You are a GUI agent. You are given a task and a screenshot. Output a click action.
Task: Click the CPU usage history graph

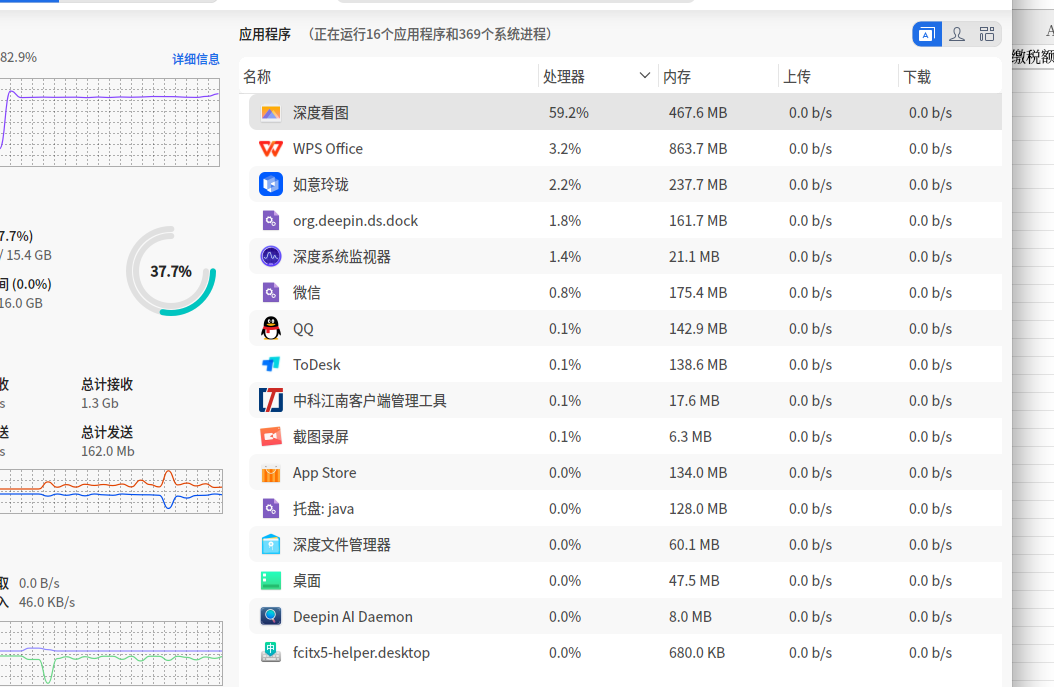click(x=110, y=122)
